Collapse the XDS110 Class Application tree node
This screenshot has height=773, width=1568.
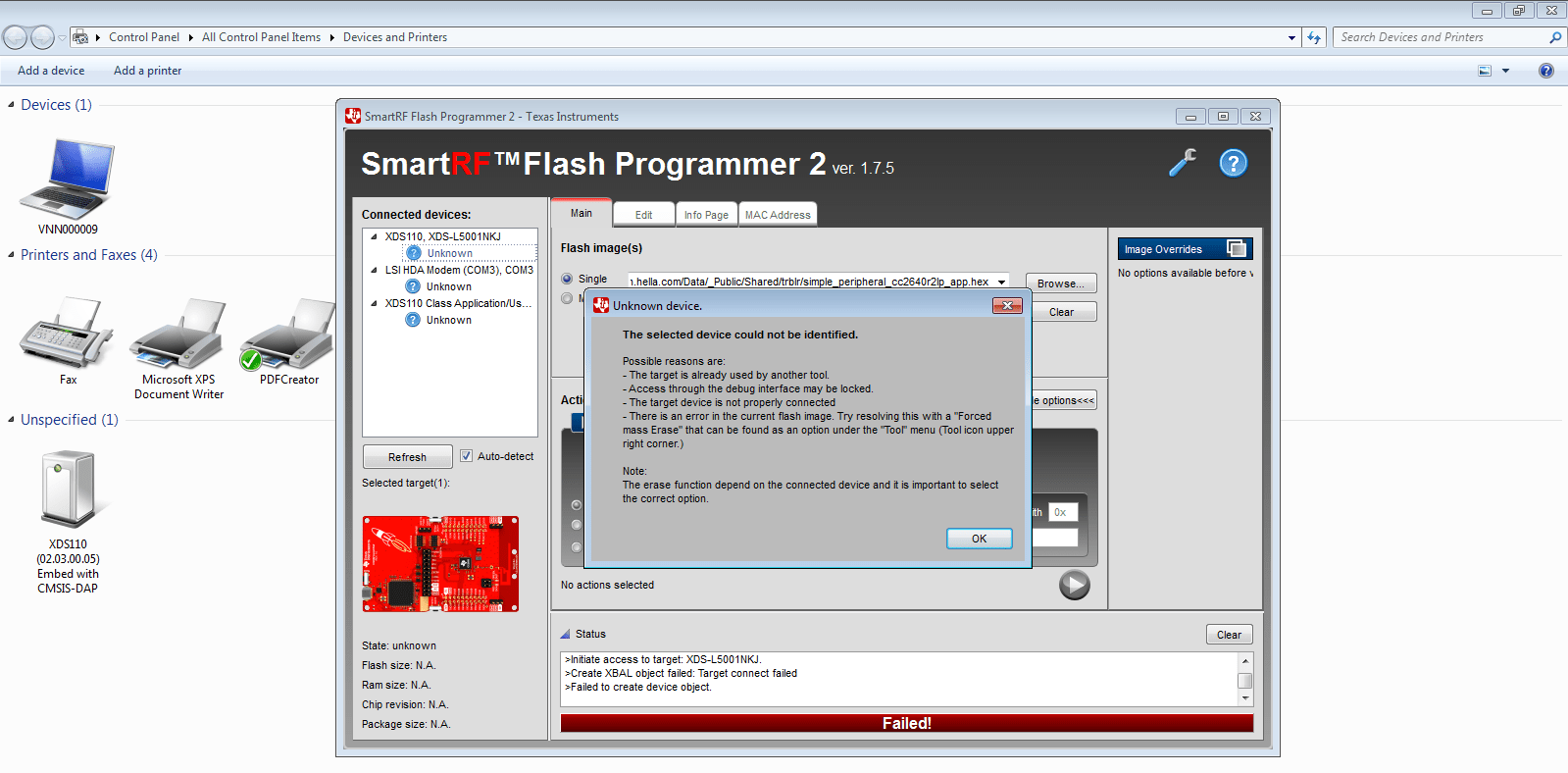(374, 303)
